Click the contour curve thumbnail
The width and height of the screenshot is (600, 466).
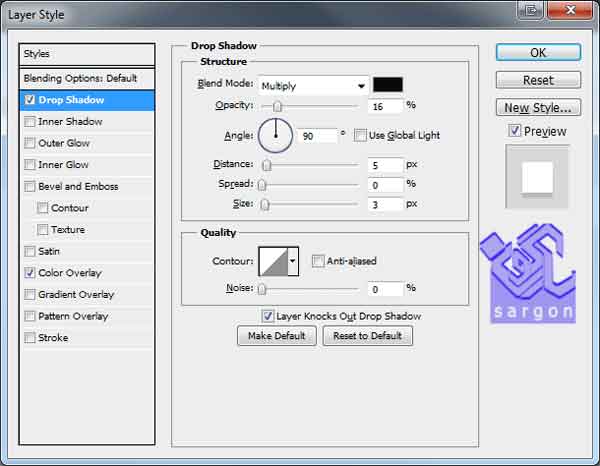(x=273, y=261)
